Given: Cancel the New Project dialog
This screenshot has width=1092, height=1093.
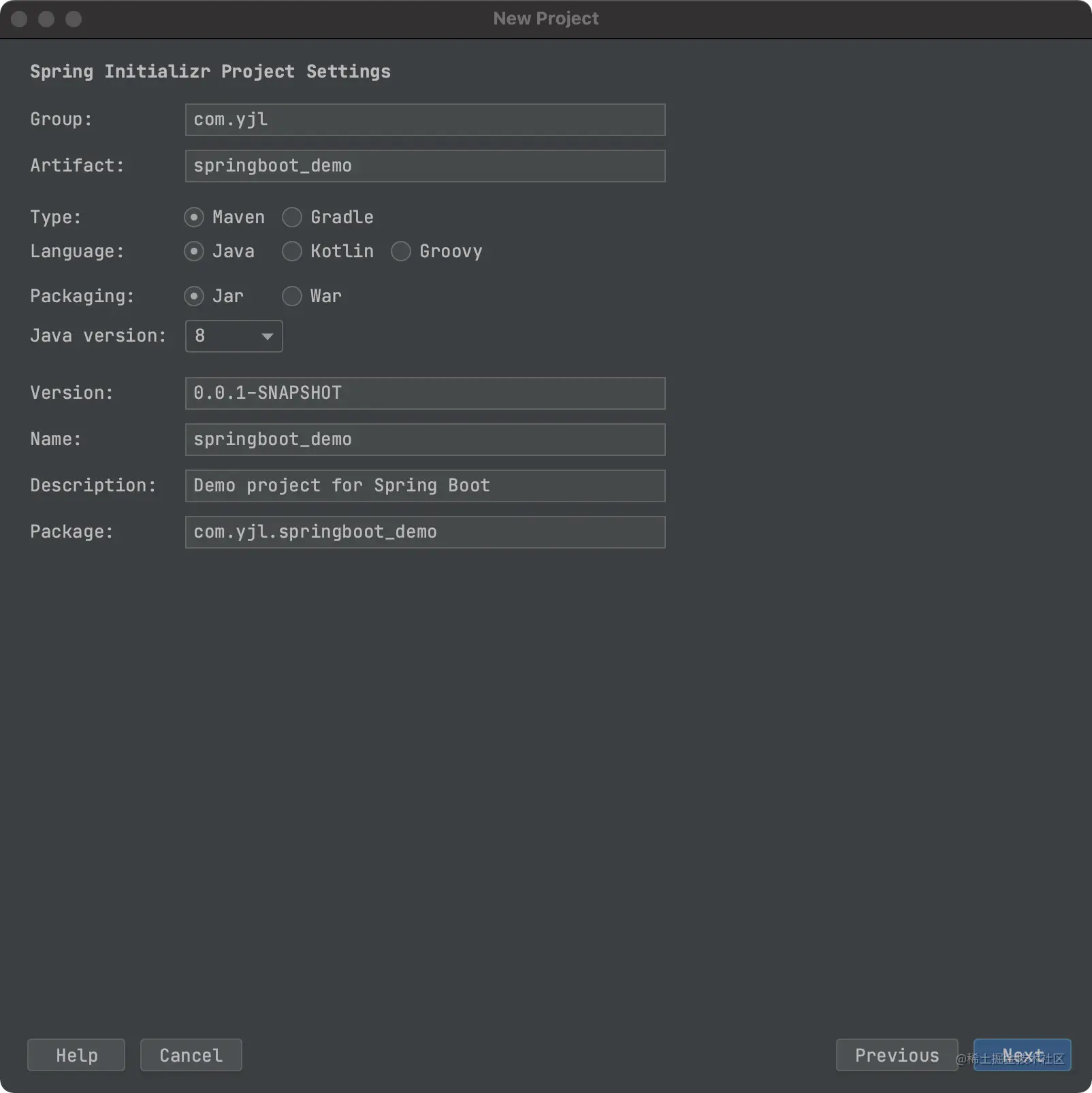Looking at the screenshot, I should (x=191, y=1055).
